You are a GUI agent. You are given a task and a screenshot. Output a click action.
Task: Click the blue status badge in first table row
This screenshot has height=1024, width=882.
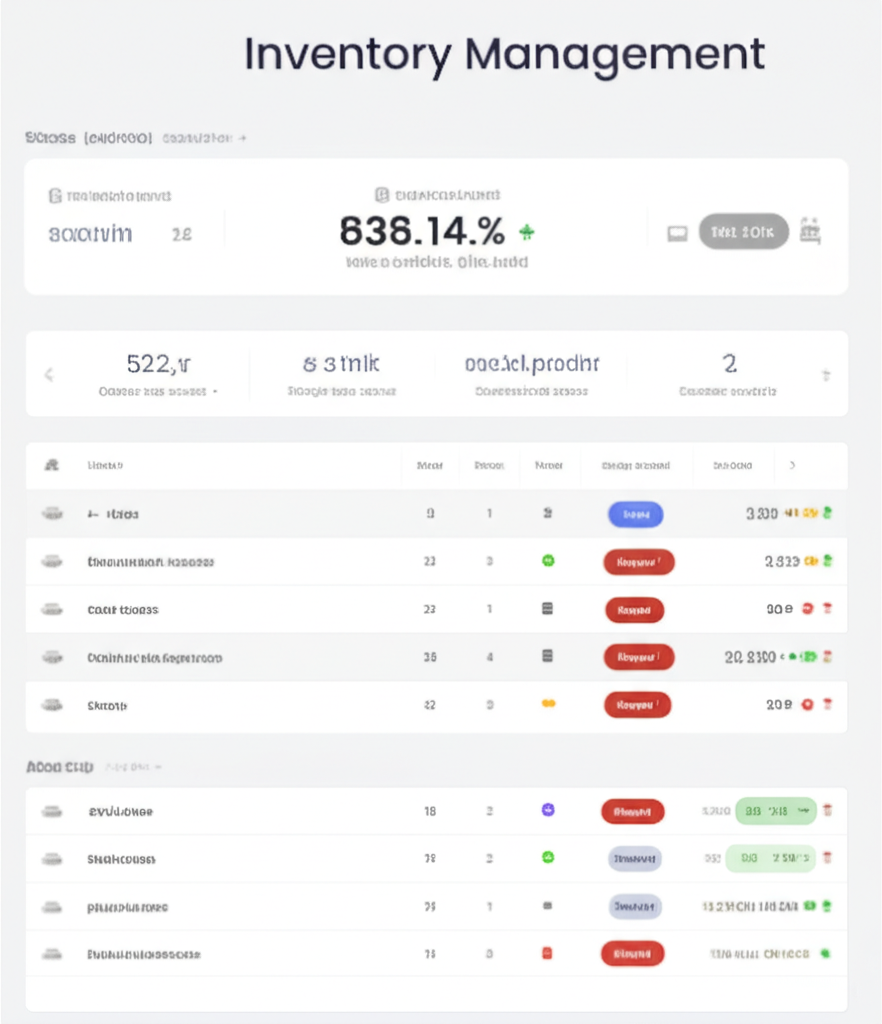pos(635,514)
